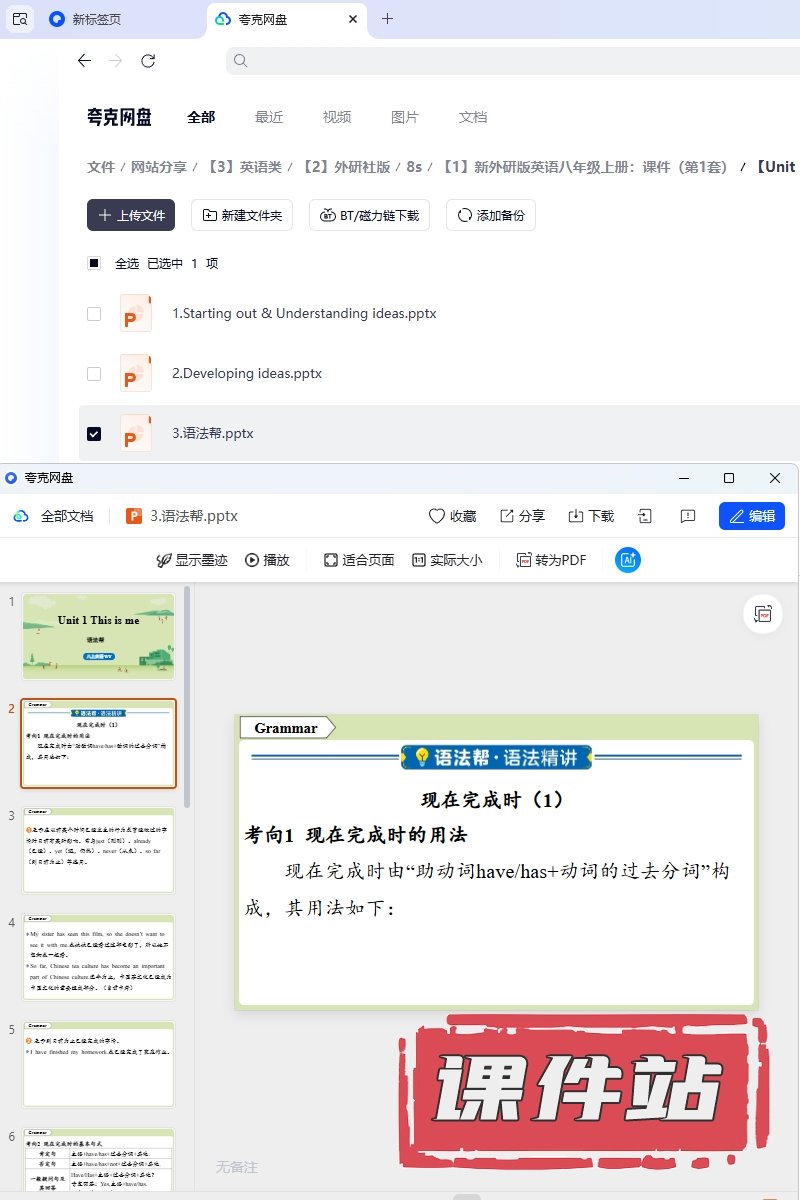Screen dimensions: 800x1200
Task: Download the file via 下载
Action: pos(576,516)
